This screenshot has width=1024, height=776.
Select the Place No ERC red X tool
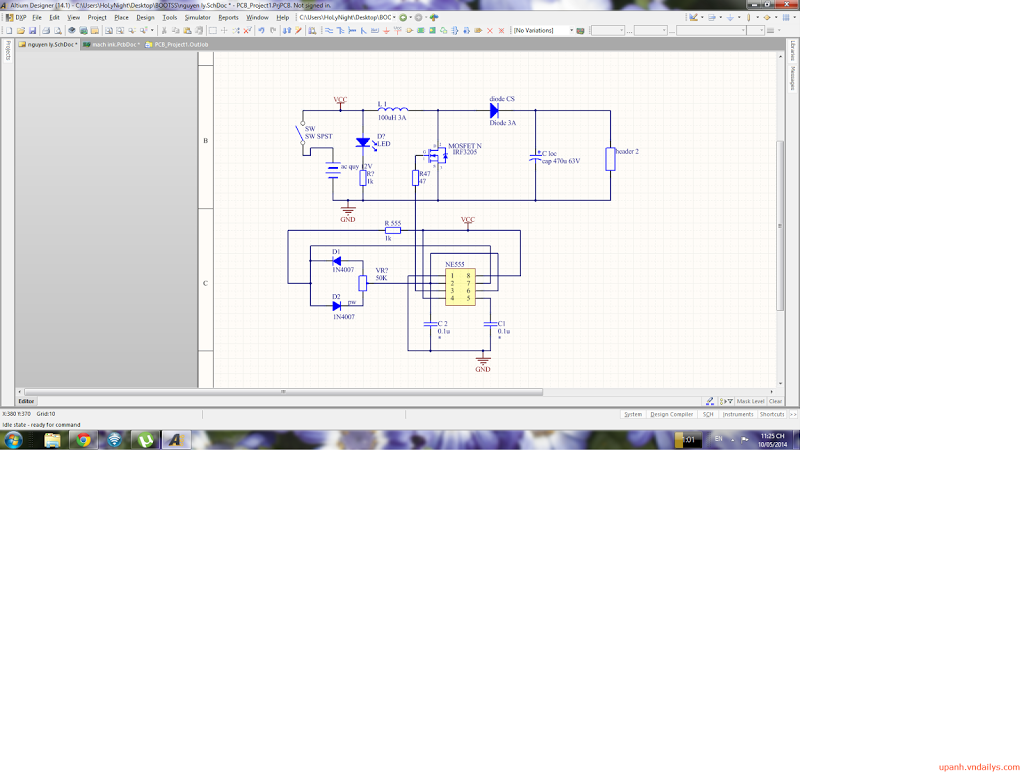pos(490,31)
